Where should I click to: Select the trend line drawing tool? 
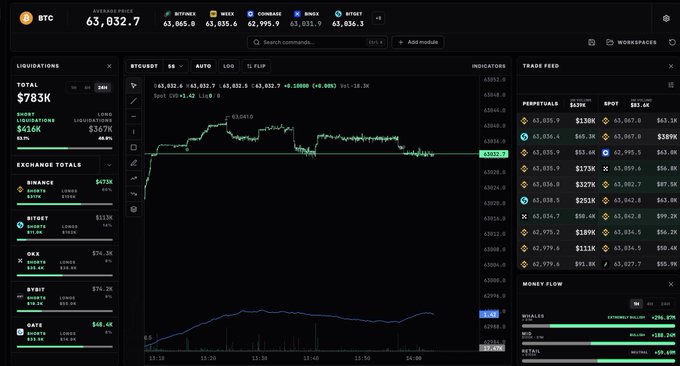[134, 101]
